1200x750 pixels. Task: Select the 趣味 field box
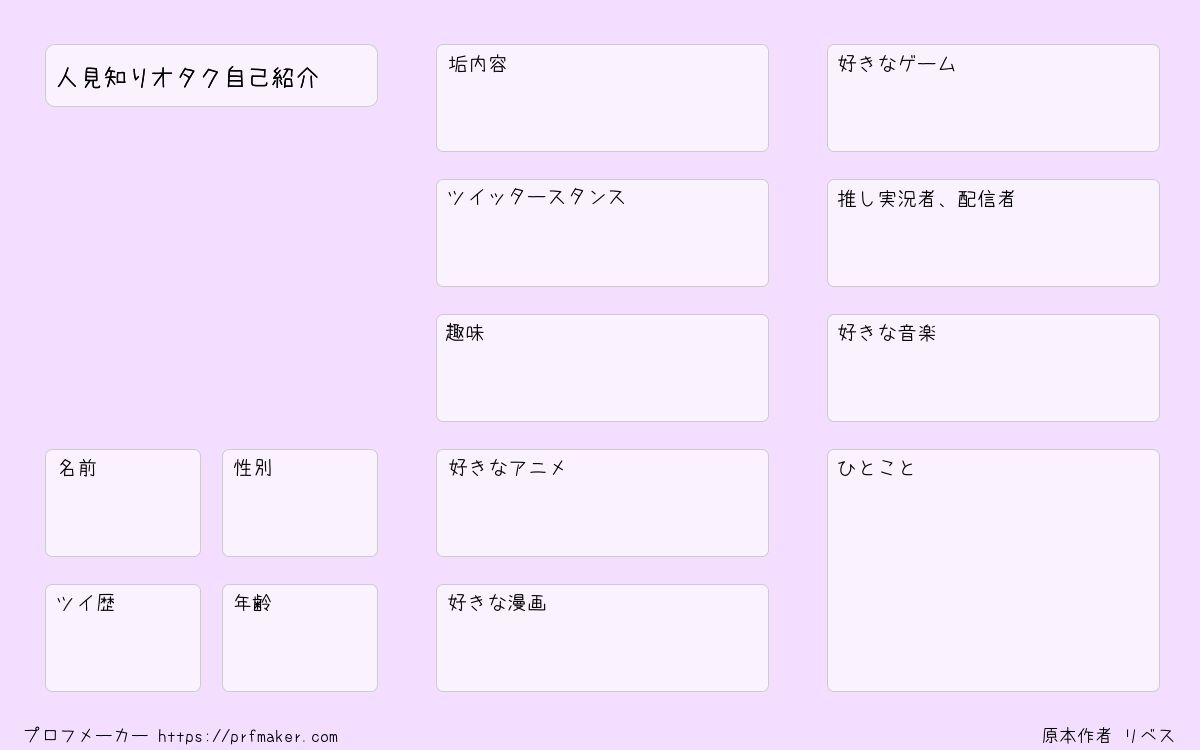[602, 368]
